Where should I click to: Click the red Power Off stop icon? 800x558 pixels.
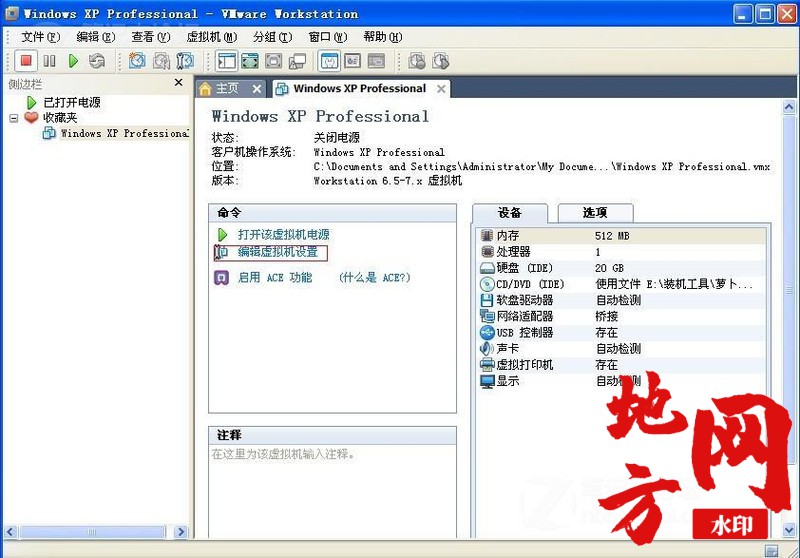tap(26, 61)
